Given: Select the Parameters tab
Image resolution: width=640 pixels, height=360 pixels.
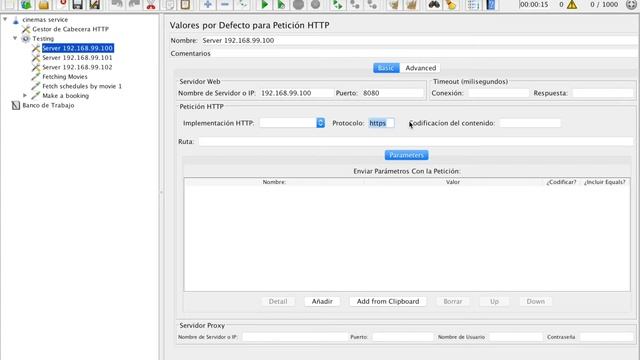Looking at the screenshot, I should 406,155.
